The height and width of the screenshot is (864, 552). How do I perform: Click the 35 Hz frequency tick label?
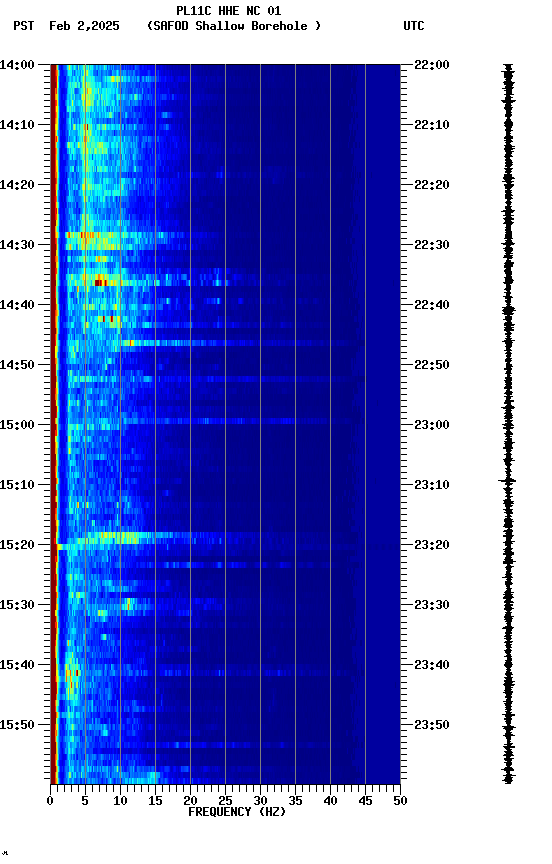295,801
